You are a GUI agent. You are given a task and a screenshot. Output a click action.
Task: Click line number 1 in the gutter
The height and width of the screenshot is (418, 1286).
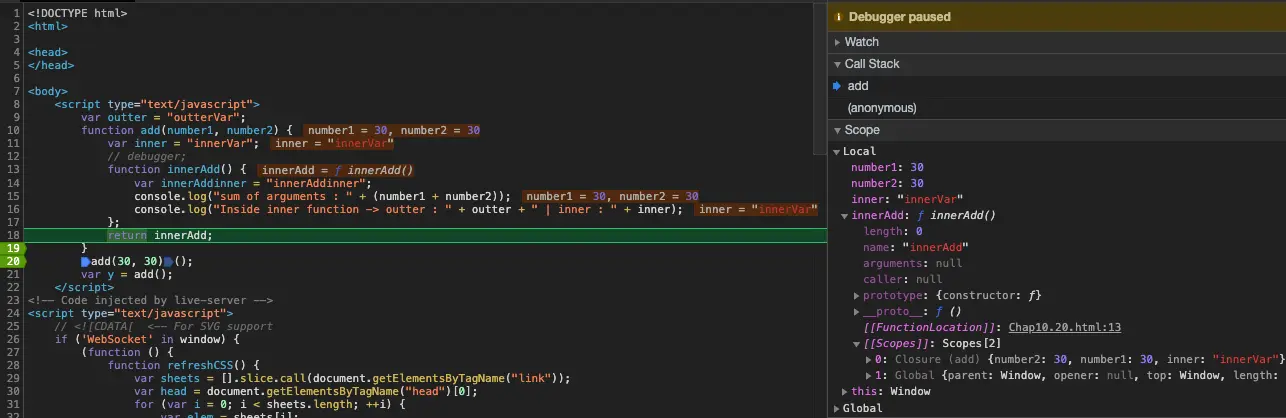17,14
